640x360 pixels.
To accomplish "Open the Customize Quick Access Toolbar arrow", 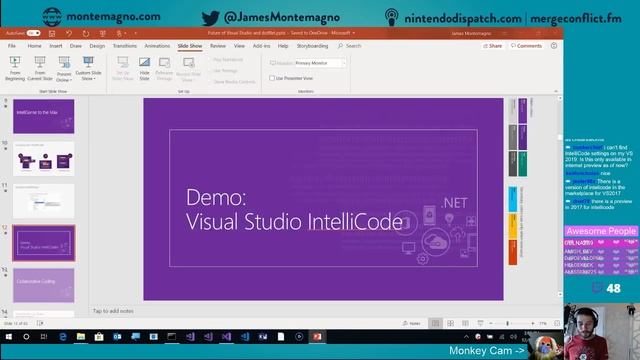I will tap(136, 33).
